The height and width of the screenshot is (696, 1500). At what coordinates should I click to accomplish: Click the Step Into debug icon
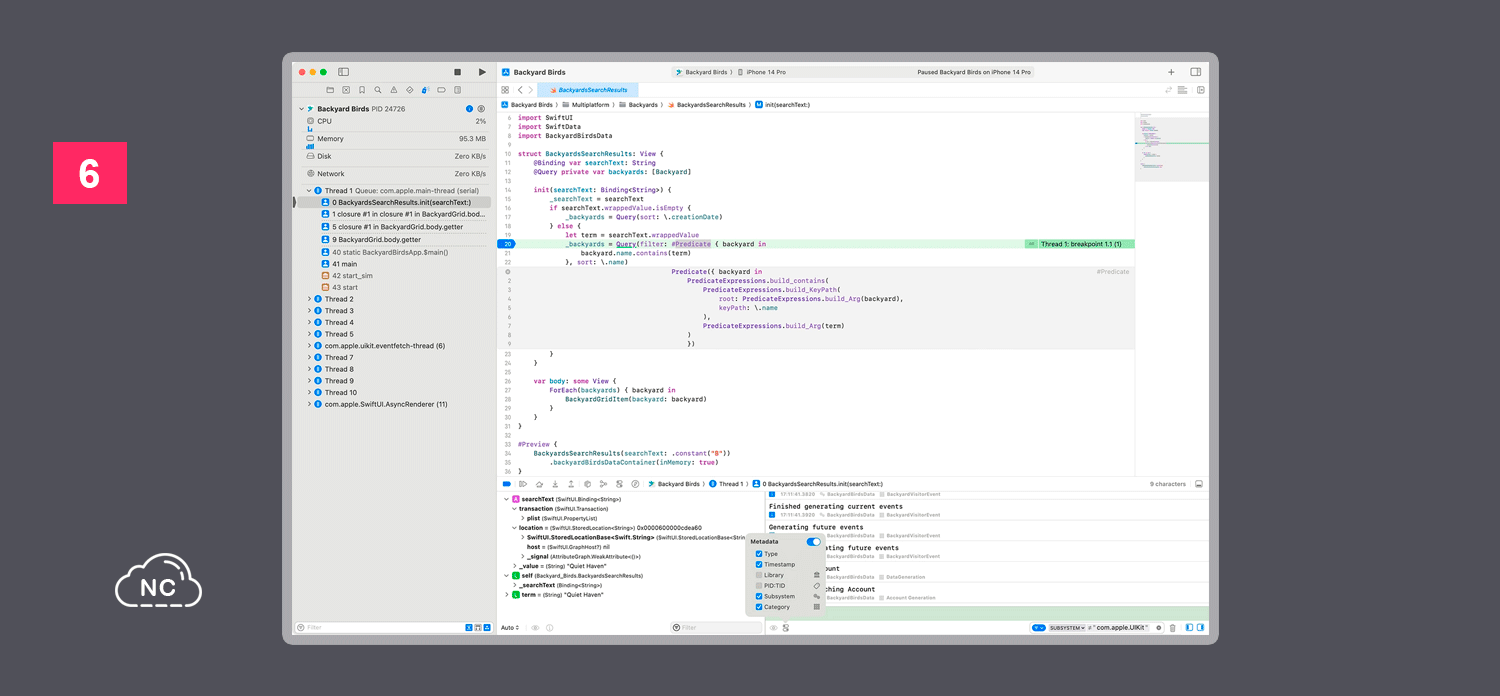point(555,484)
